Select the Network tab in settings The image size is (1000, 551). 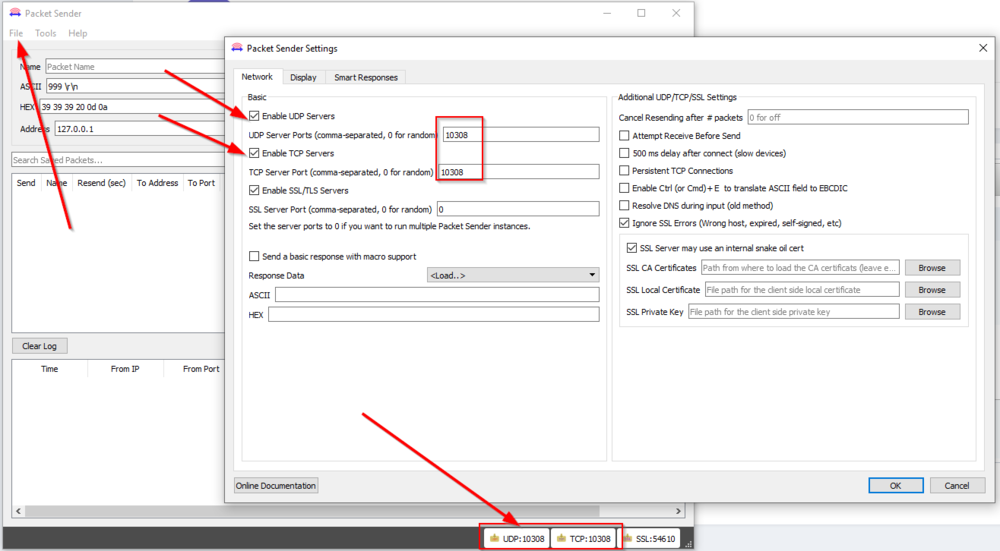tap(257, 77)
